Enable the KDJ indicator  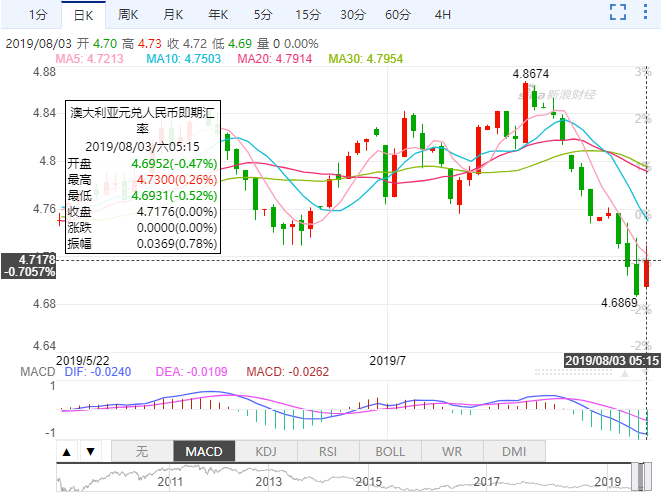coord(266,452)
